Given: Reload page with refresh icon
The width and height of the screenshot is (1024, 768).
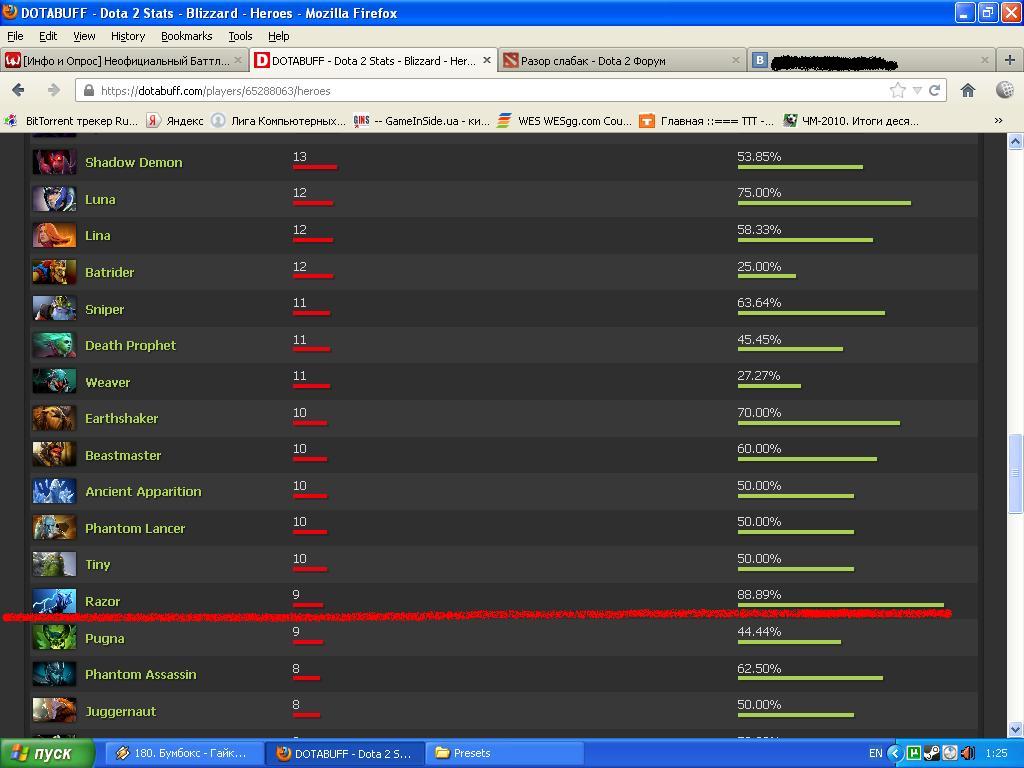Looking at the screenshot, I should click(x=935, y=90).
